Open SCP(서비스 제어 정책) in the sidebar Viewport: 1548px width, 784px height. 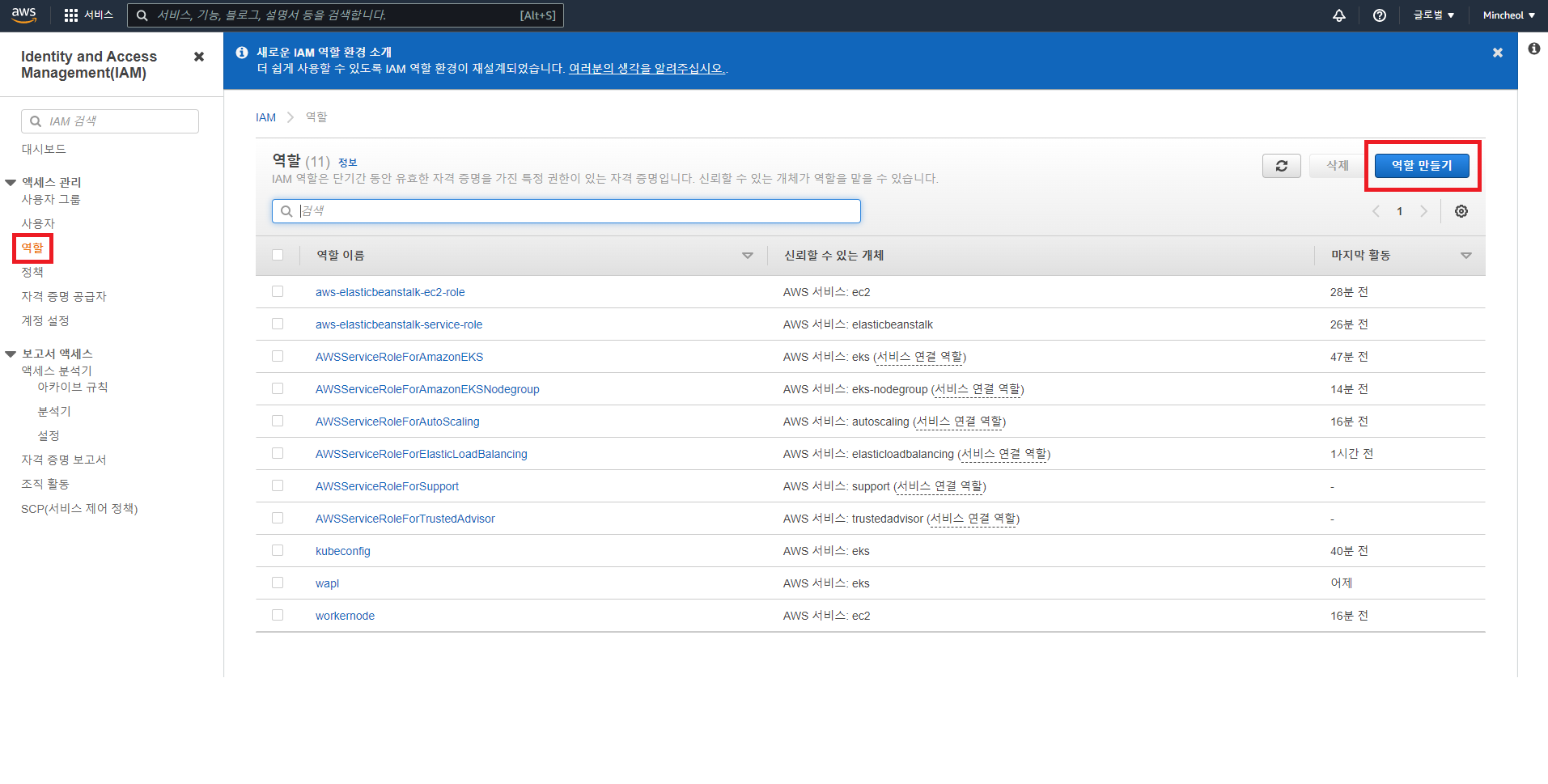click(x=79, y=509)
